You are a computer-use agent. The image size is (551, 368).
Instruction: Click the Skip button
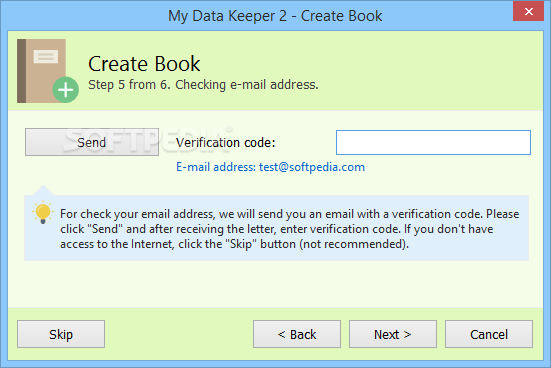coord(61,334)
